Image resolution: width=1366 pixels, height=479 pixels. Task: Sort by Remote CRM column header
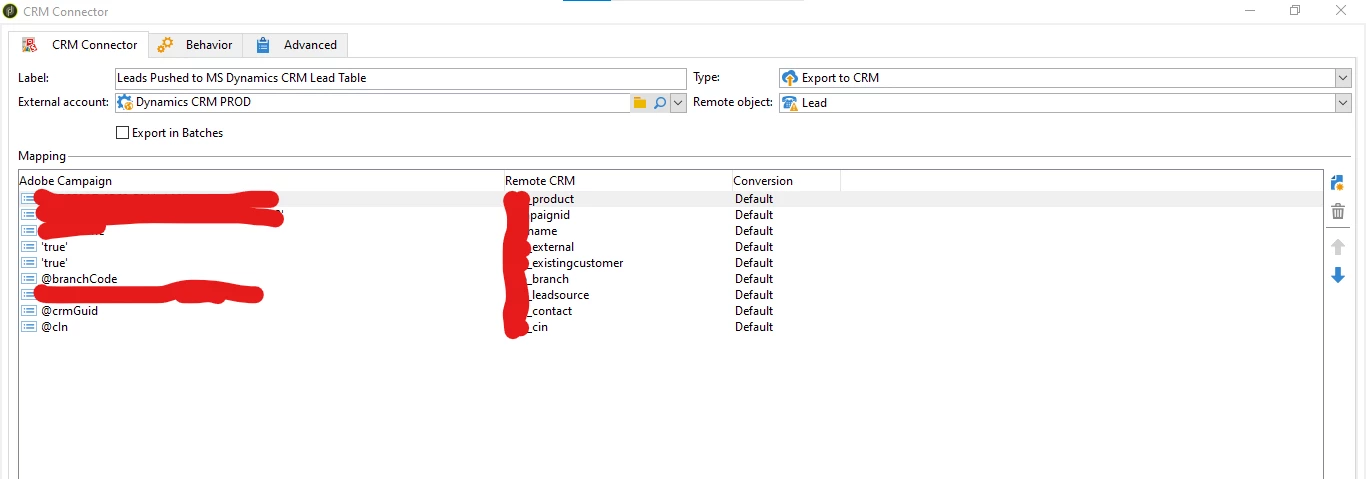617,181
